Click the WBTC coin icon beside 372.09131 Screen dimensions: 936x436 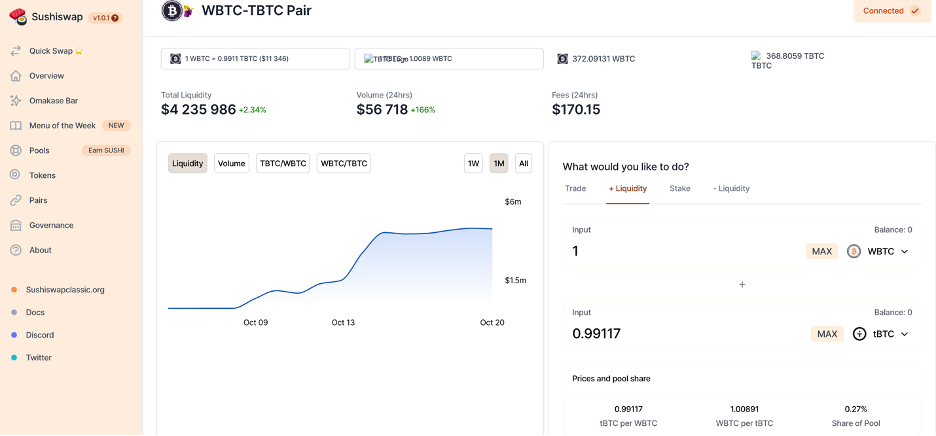tap(562, 59)
